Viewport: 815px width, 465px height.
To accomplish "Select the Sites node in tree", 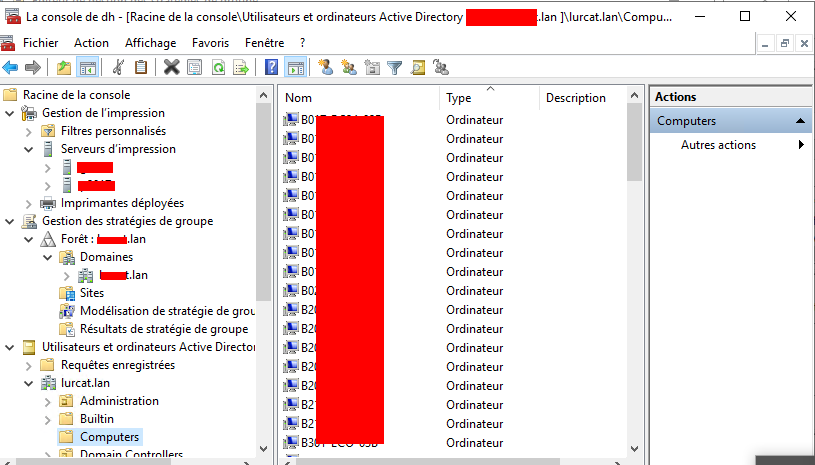I will pyautogui.click(x=92, y=293).
